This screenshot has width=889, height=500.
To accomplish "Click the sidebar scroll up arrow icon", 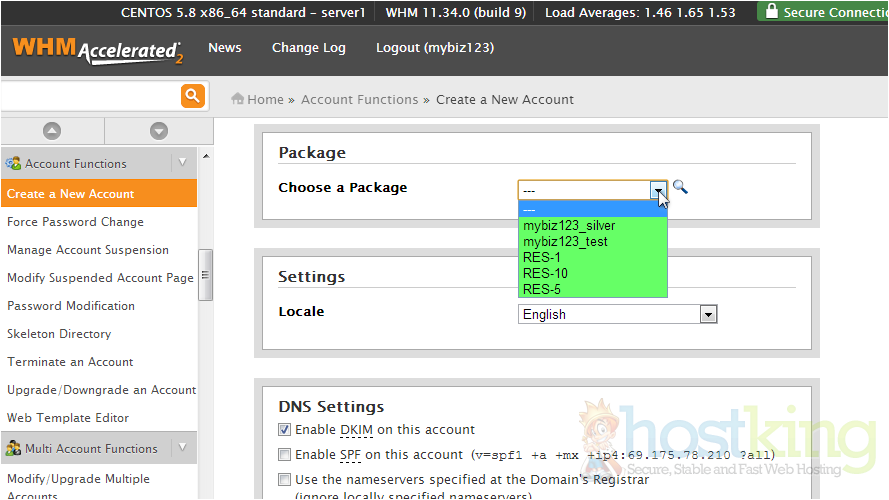I will [x=52, y=131].
